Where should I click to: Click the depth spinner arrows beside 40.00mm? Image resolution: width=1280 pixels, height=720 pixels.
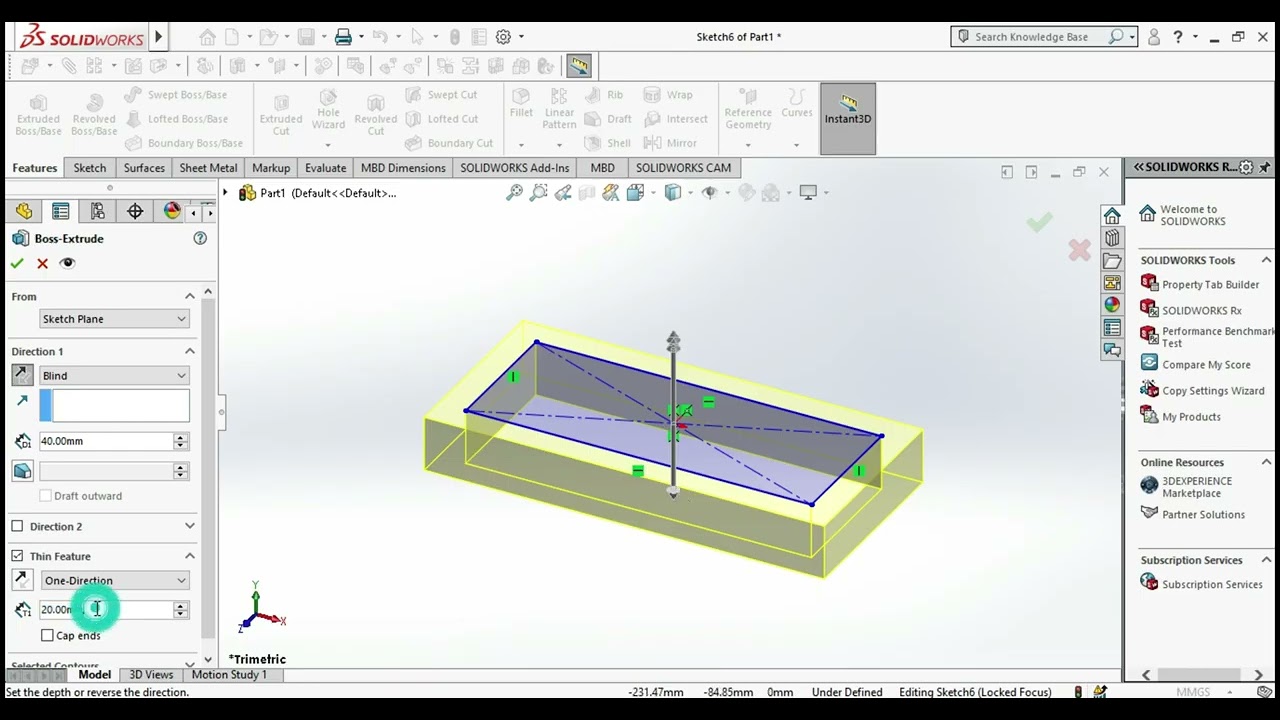181,441
